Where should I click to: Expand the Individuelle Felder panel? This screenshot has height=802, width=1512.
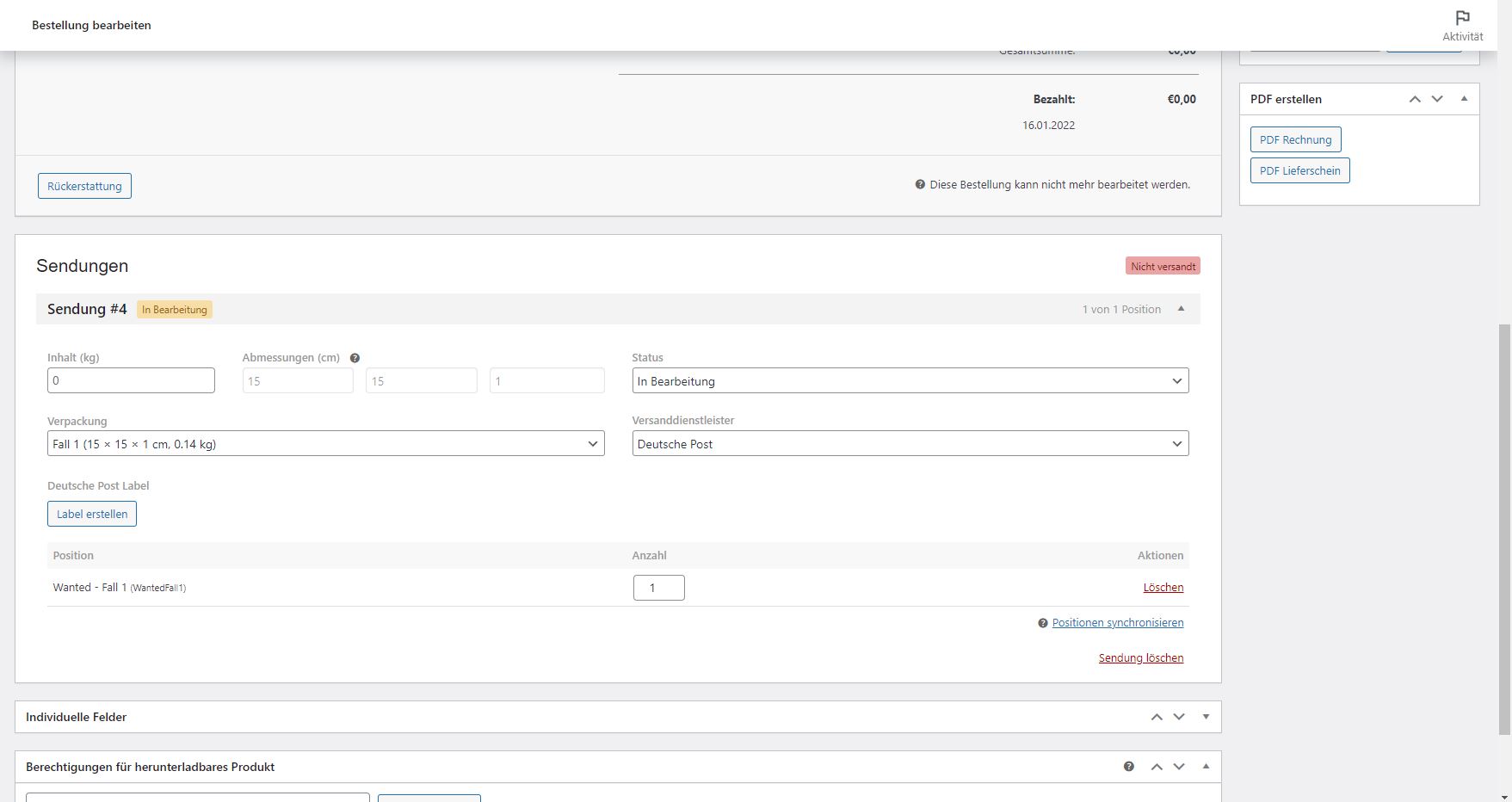[1206, 717]
